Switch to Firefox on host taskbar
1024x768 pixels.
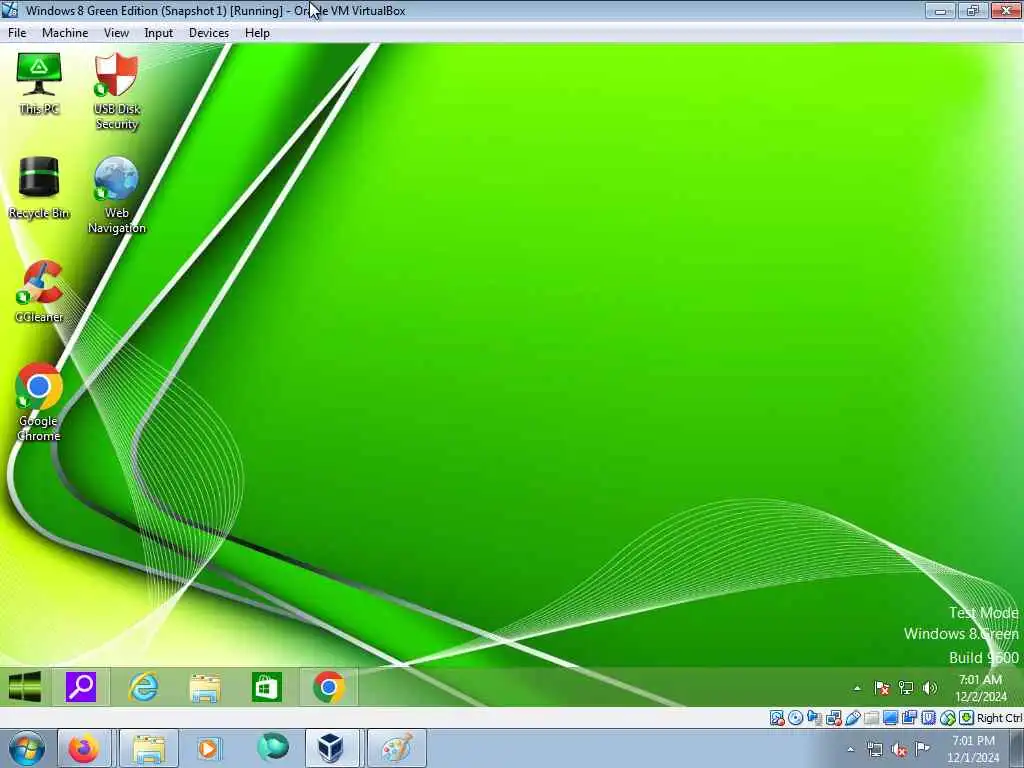pyautogui.click(x=84, y=748)
